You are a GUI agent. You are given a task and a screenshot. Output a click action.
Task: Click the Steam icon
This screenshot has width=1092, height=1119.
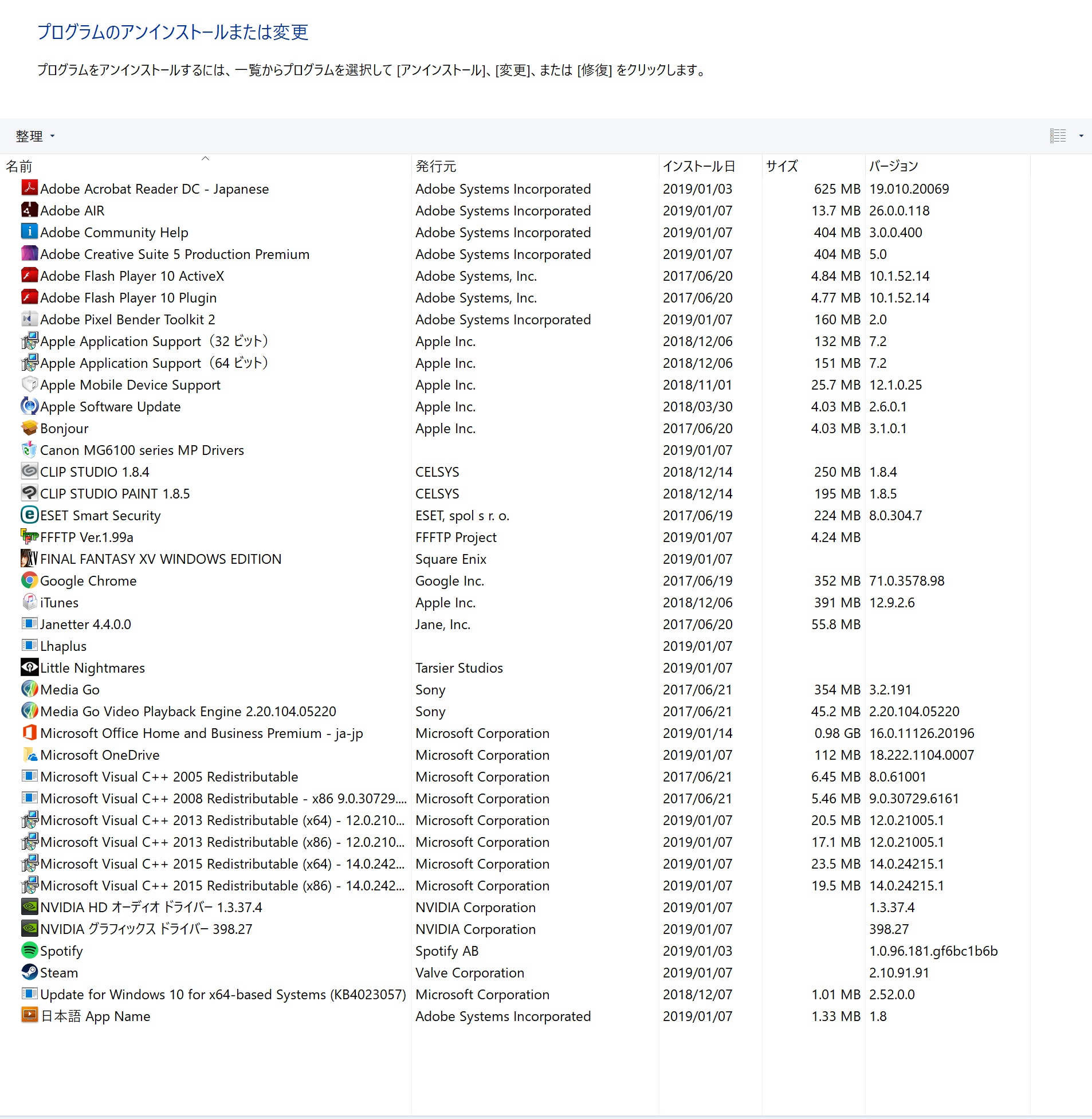(29, 972)
